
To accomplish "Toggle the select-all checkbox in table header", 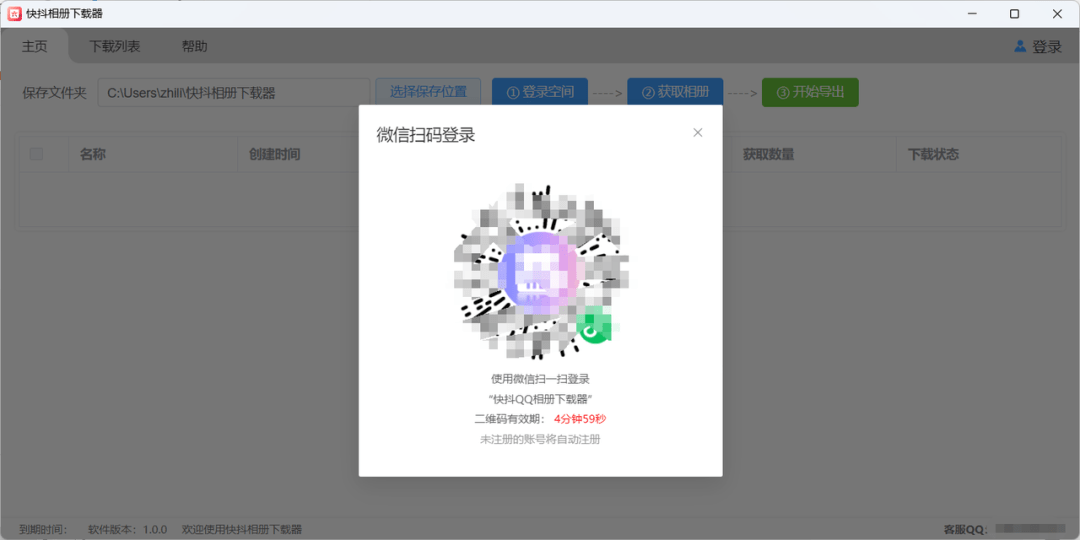I will click(36, 154).
